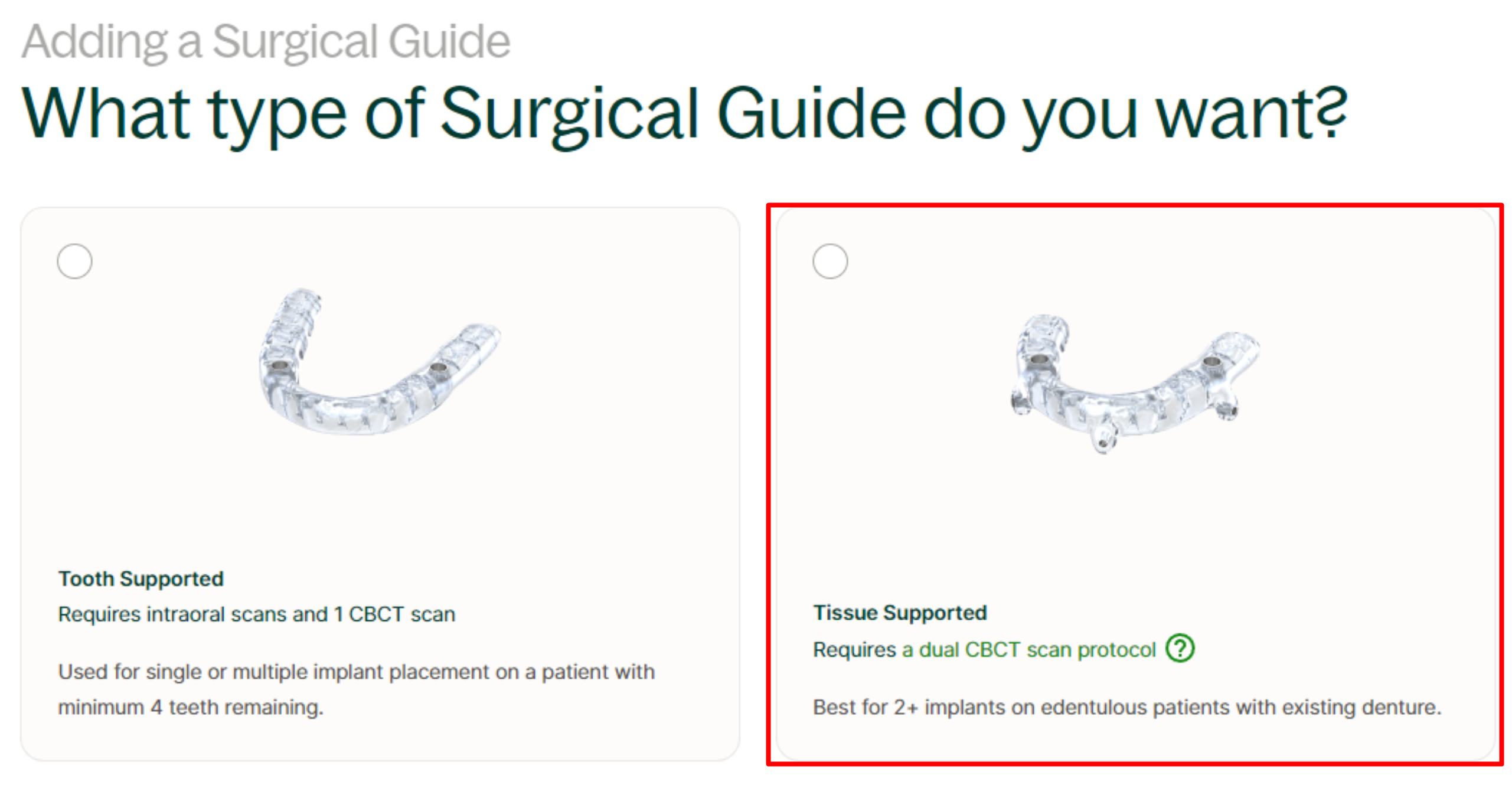The height and width of the screenshot is (795, 1512).
Task: Click the Tooth Supported title text
Action: [x=141, y=578]
